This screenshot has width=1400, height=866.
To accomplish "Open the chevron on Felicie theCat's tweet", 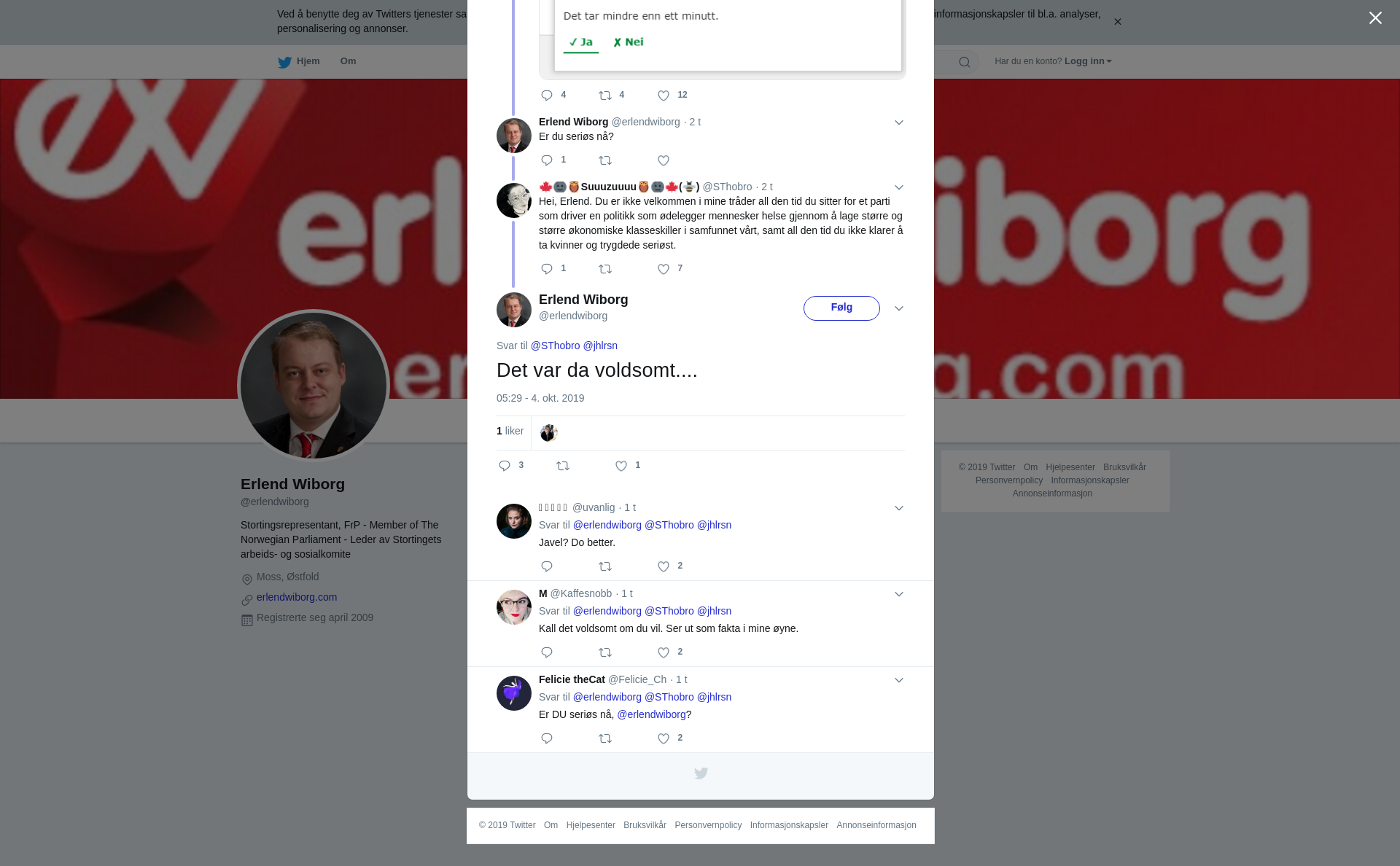I will [899, 680].
